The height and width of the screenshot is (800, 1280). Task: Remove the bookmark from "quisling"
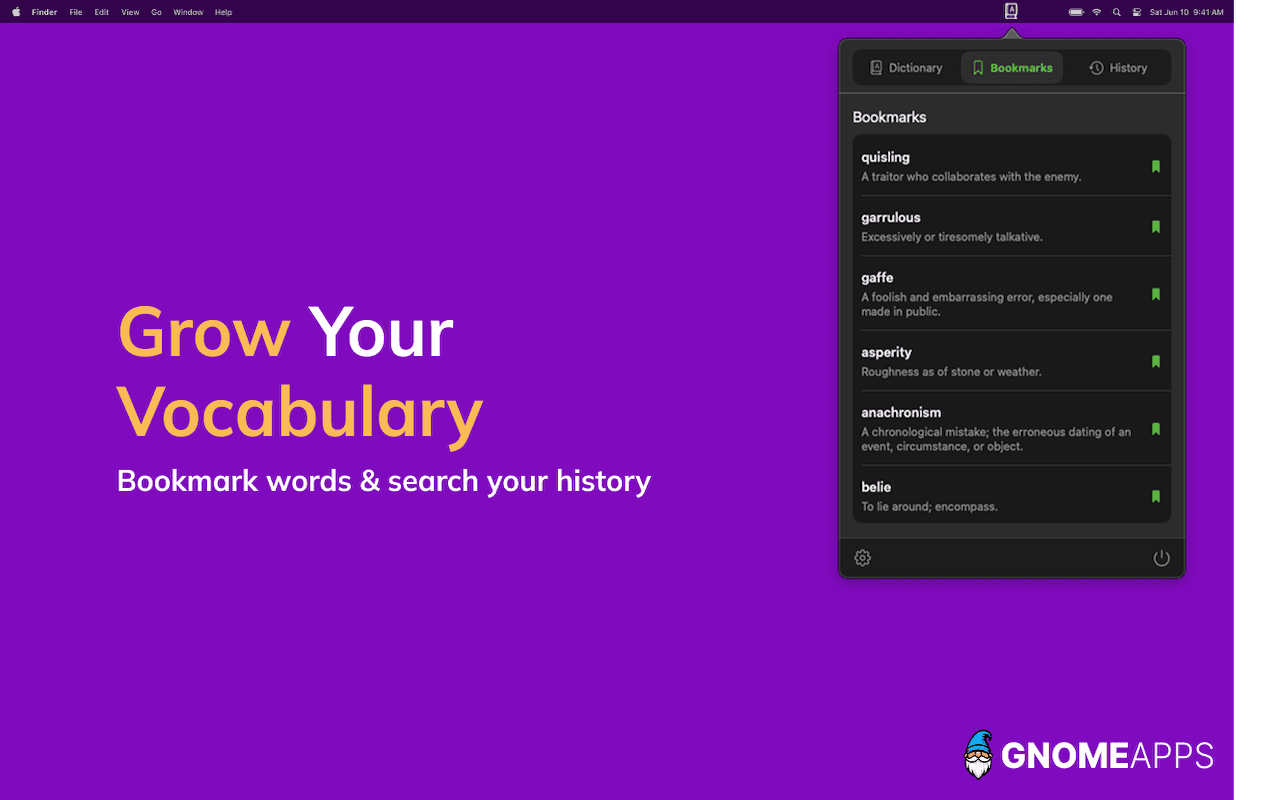(1156, 166)
